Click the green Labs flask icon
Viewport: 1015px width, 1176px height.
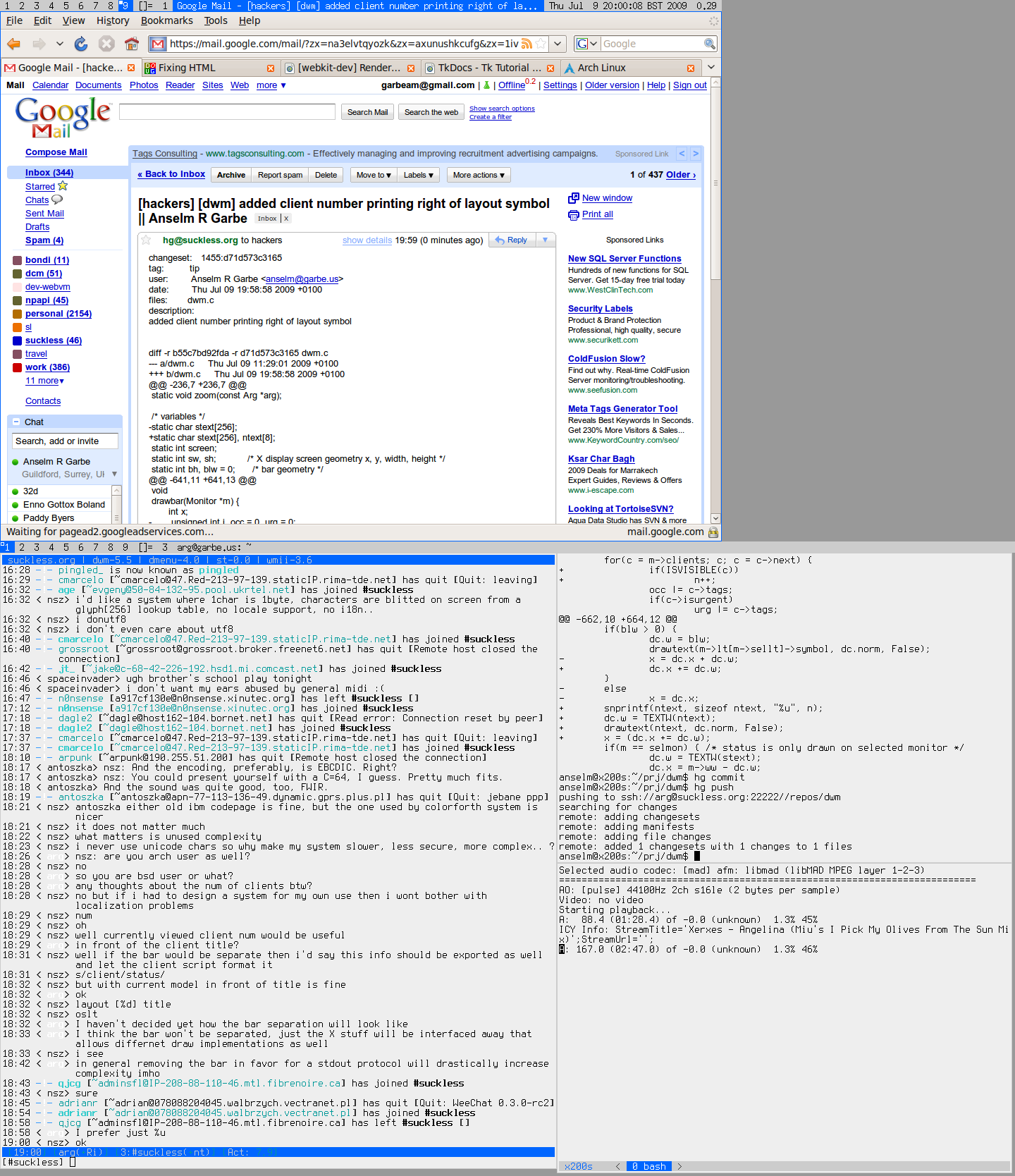tap(486, 85)
